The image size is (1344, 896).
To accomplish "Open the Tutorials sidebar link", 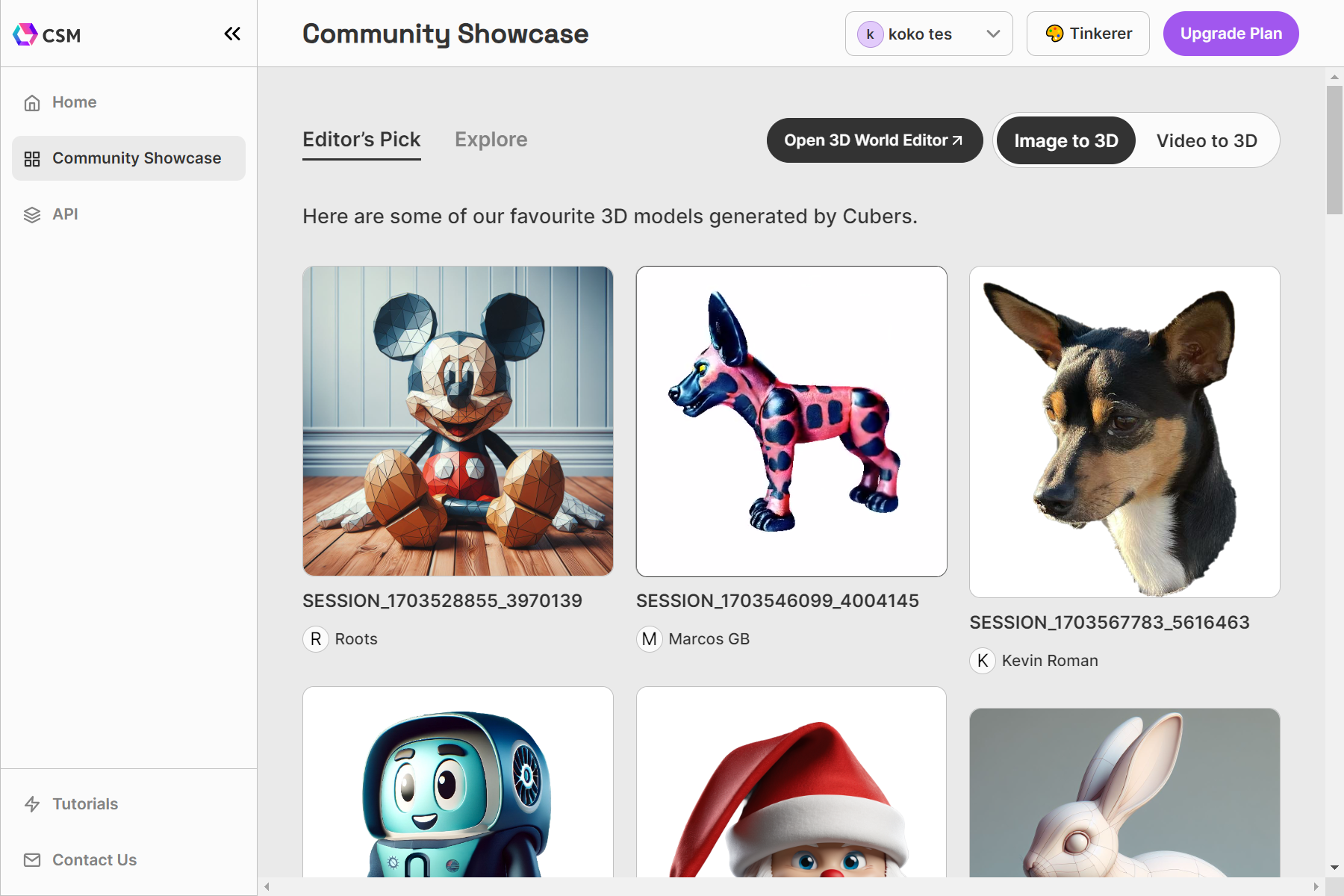I will pyautogui.click(x=128, y=804).
